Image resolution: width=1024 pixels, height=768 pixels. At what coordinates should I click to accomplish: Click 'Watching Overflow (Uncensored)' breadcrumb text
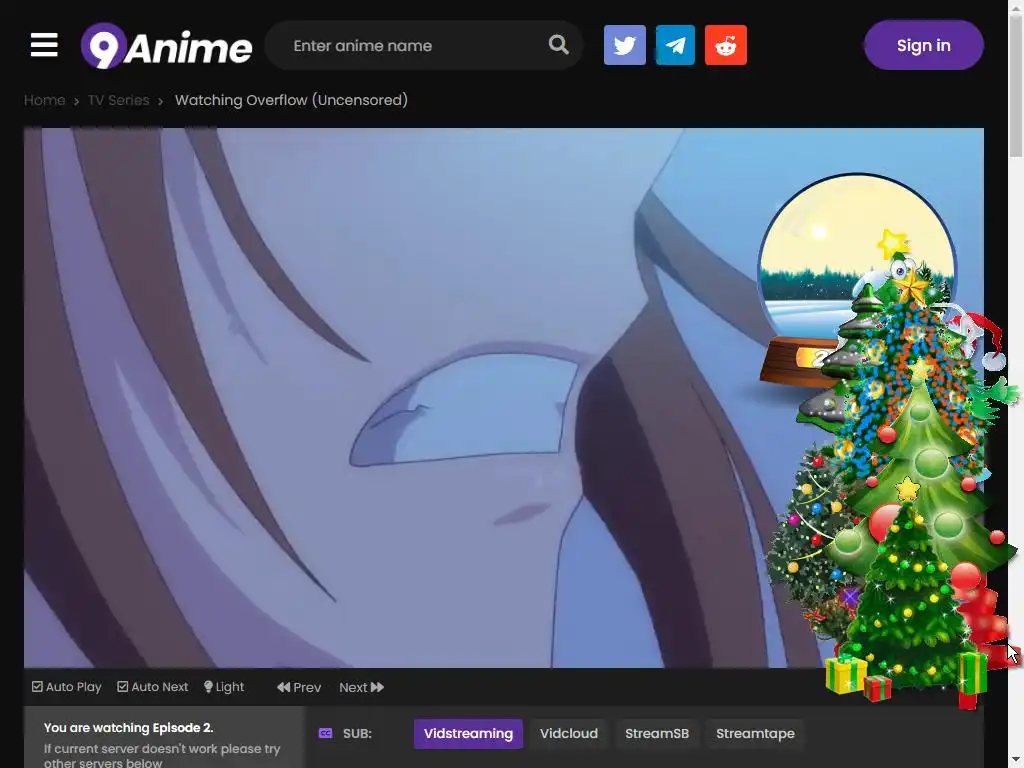[291, 100]
